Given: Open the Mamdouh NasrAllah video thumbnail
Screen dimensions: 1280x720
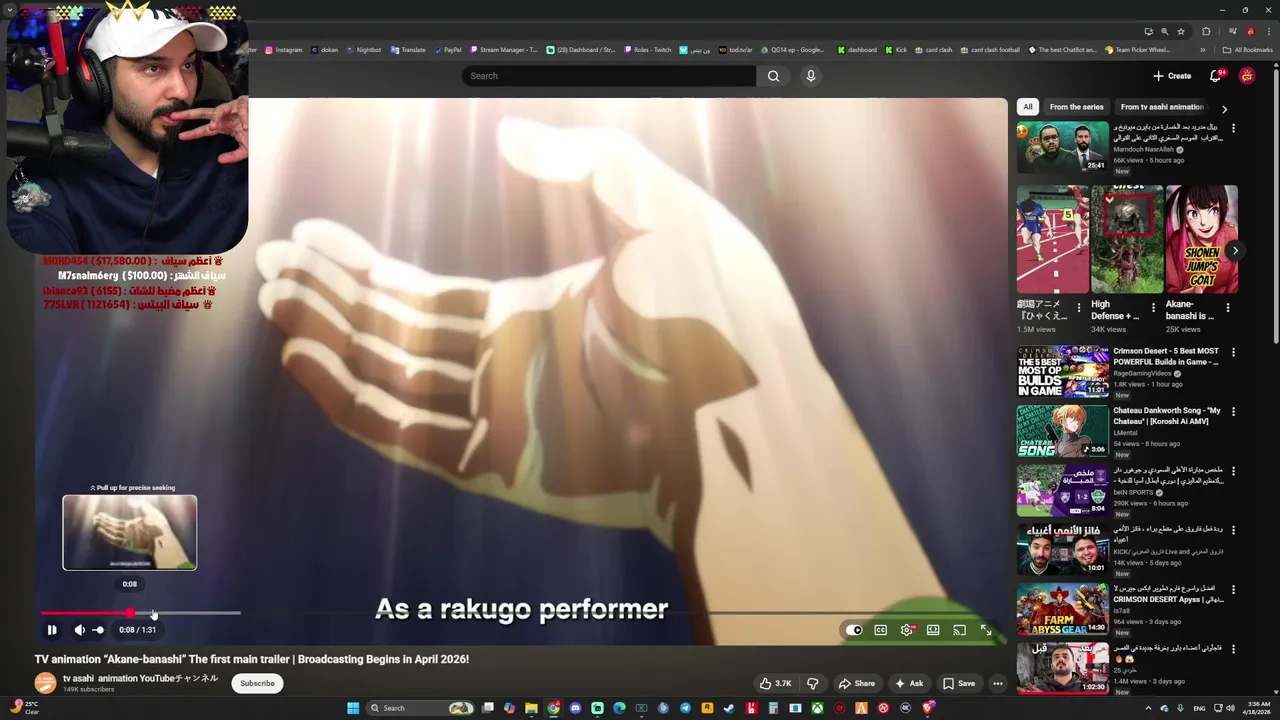Looking at the screenshot, I should click(x=1063, y=147).
